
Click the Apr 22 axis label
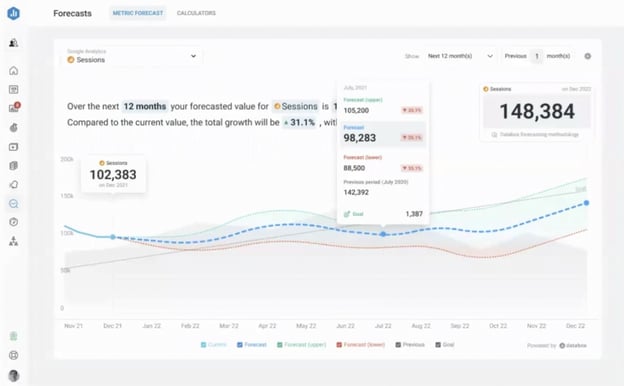(x=267, y=326)
